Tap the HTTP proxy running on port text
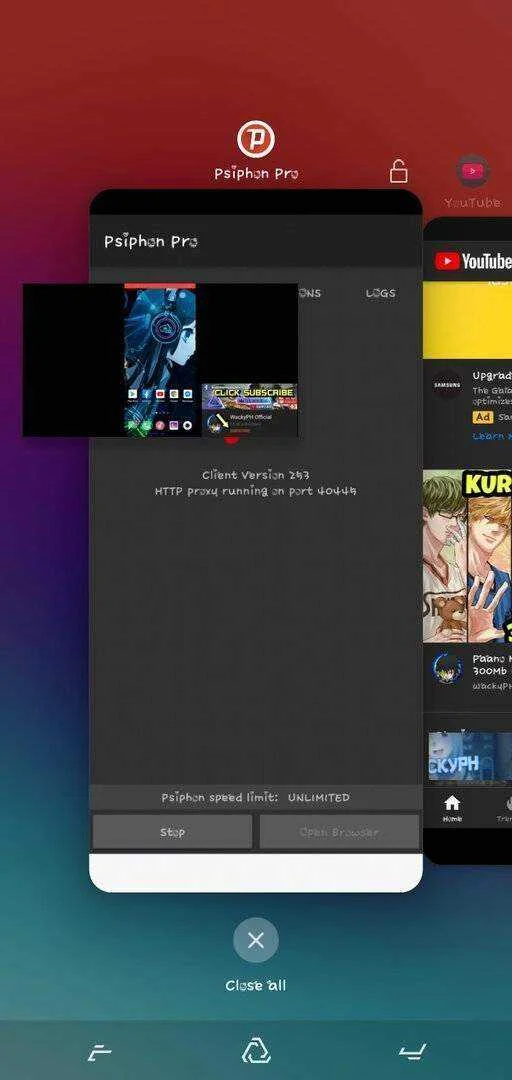This screenshot has width=512, height=1080. pos(256,491)
